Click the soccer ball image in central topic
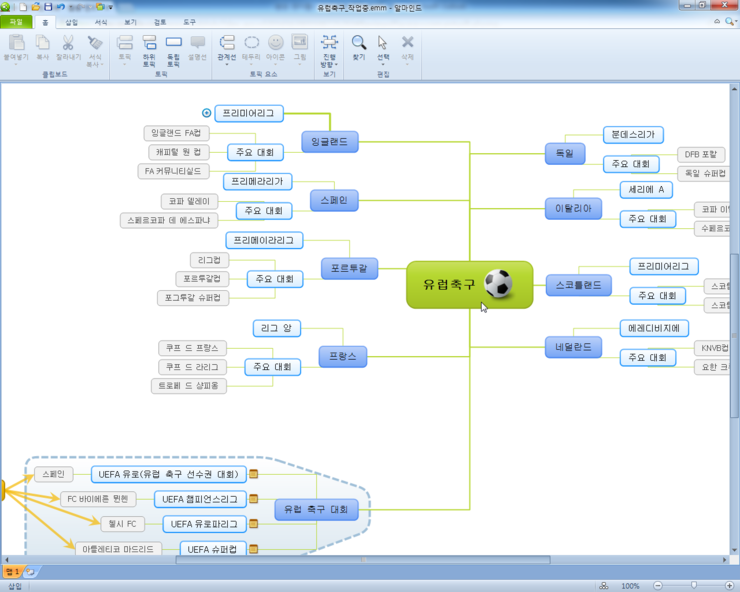The width and height of the screenshot is (740, 592). point(498,285)
